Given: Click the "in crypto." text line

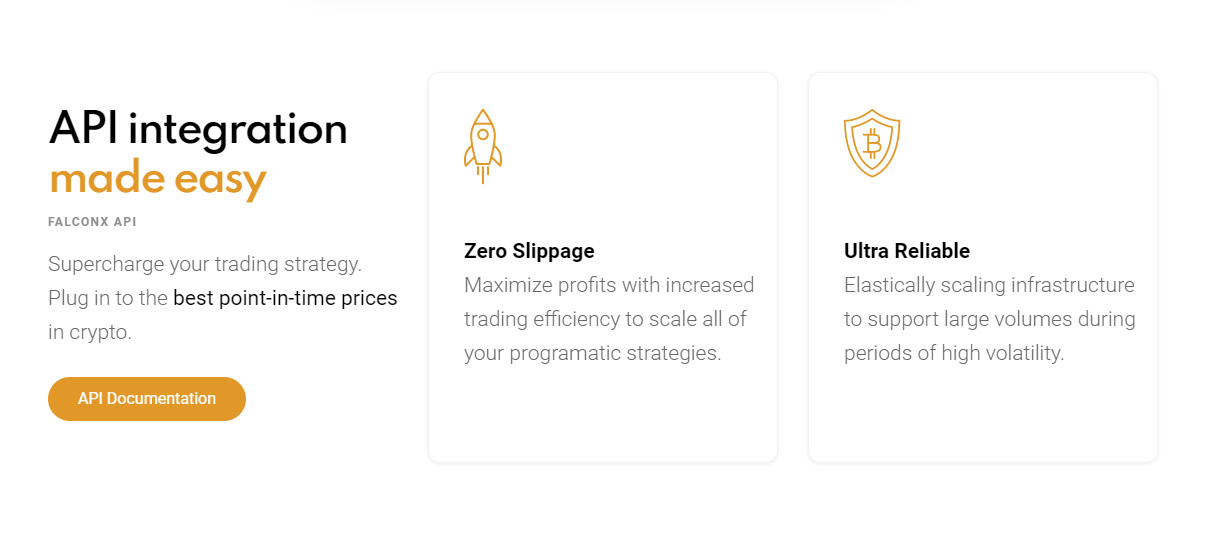Looking at the screenshot, I should pos(90,332).
